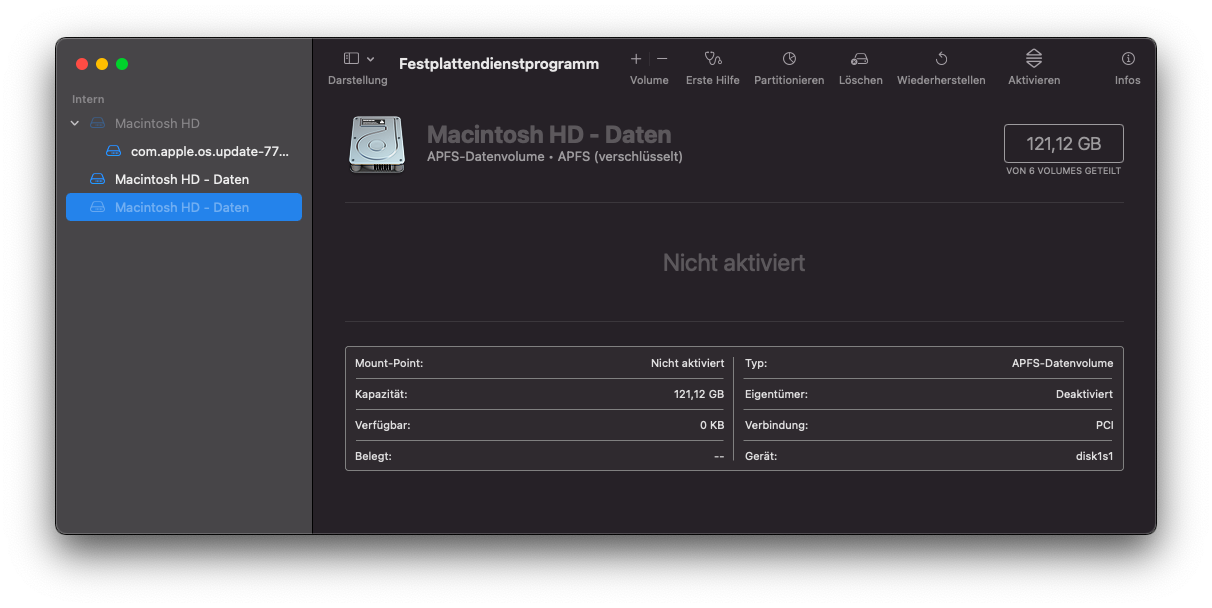Image resolution: width=1212 pixels, height=608 pixels.
Task: Click the Festplattendienstprogramm window title
Action: click(499, 64)
